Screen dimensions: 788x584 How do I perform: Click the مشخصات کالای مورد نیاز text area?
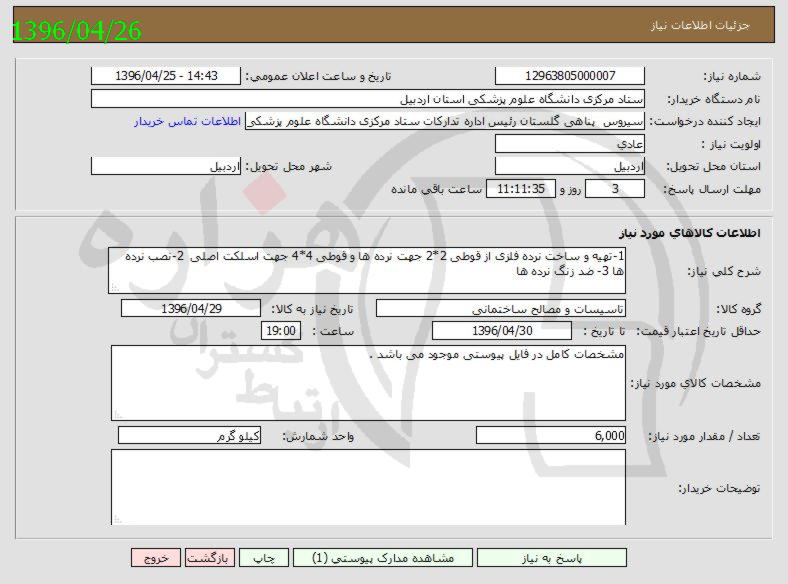pyautogui.click(x=368, y=383)
